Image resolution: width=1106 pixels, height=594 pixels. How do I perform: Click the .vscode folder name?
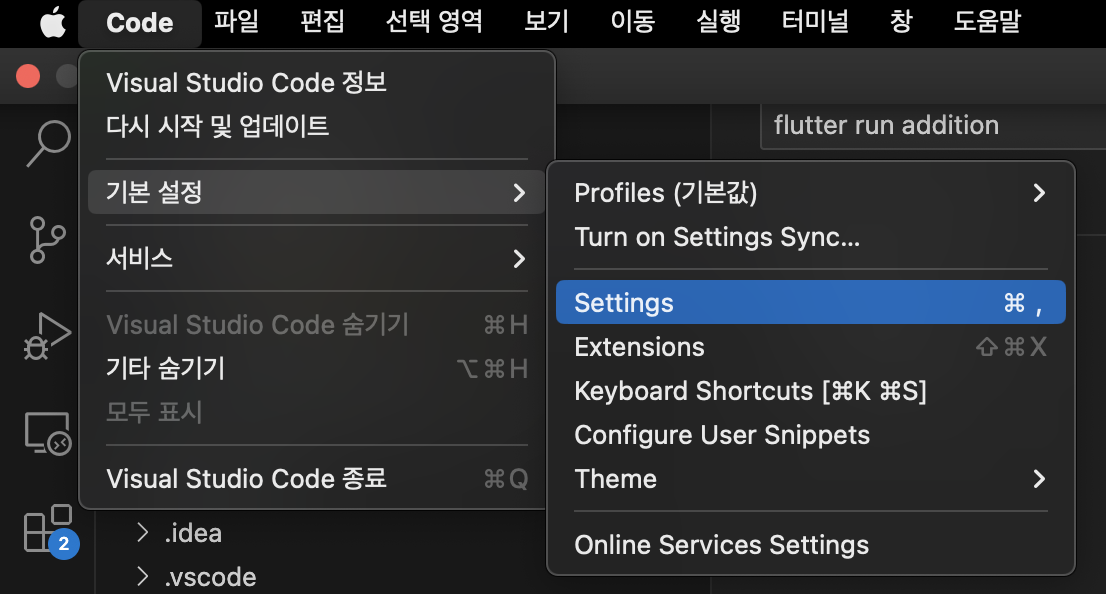tap(210, 577)
